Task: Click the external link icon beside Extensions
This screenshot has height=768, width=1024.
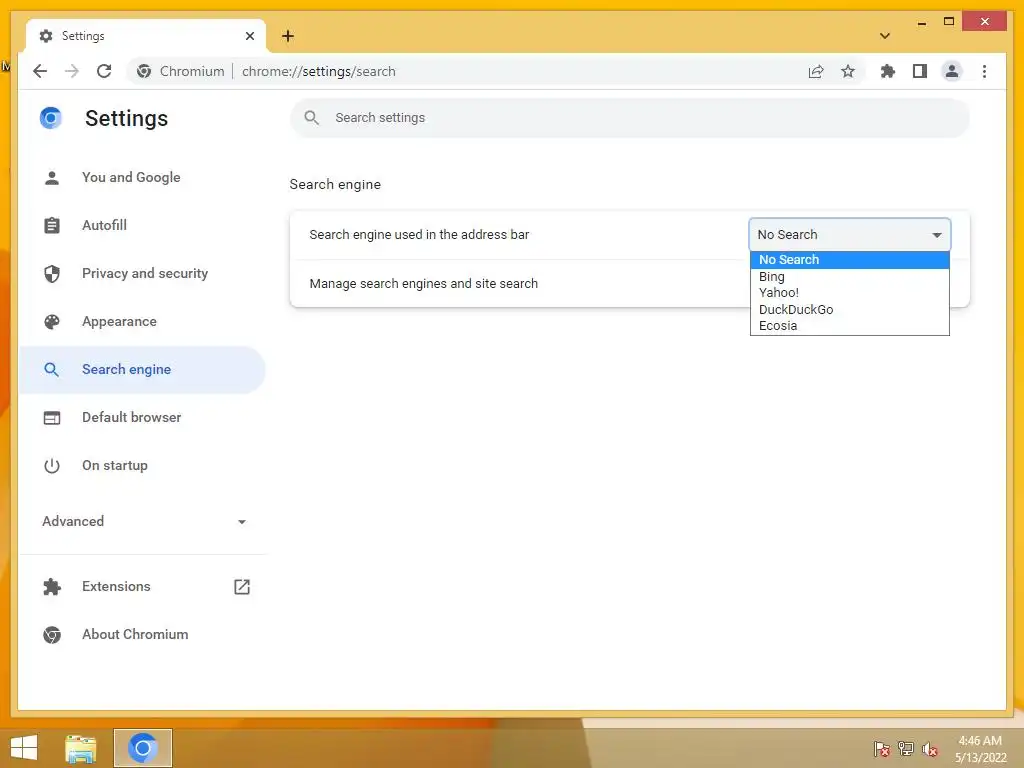Action: point(242,586)
